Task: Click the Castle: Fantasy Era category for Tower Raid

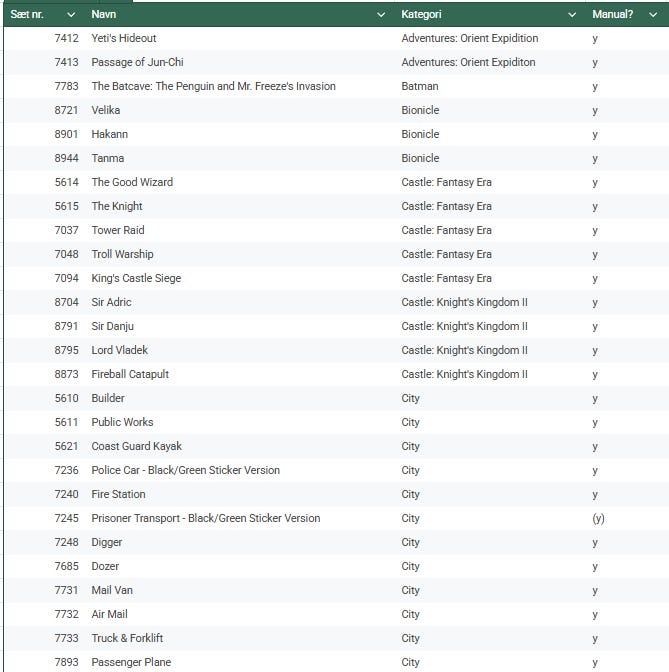Action: [492, 230]
